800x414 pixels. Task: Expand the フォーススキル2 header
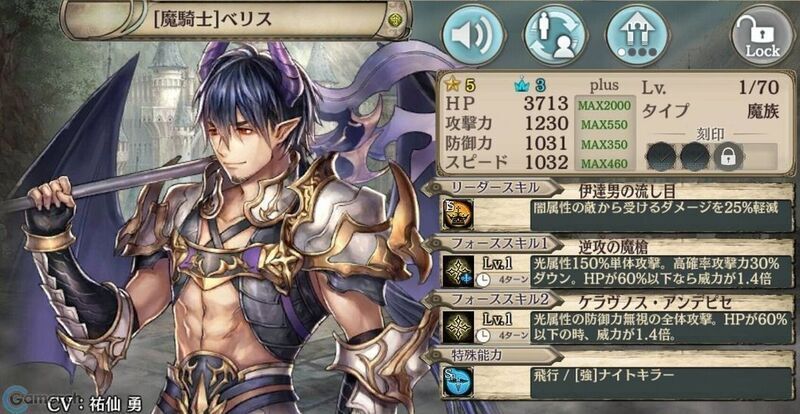tap(494, 300)
